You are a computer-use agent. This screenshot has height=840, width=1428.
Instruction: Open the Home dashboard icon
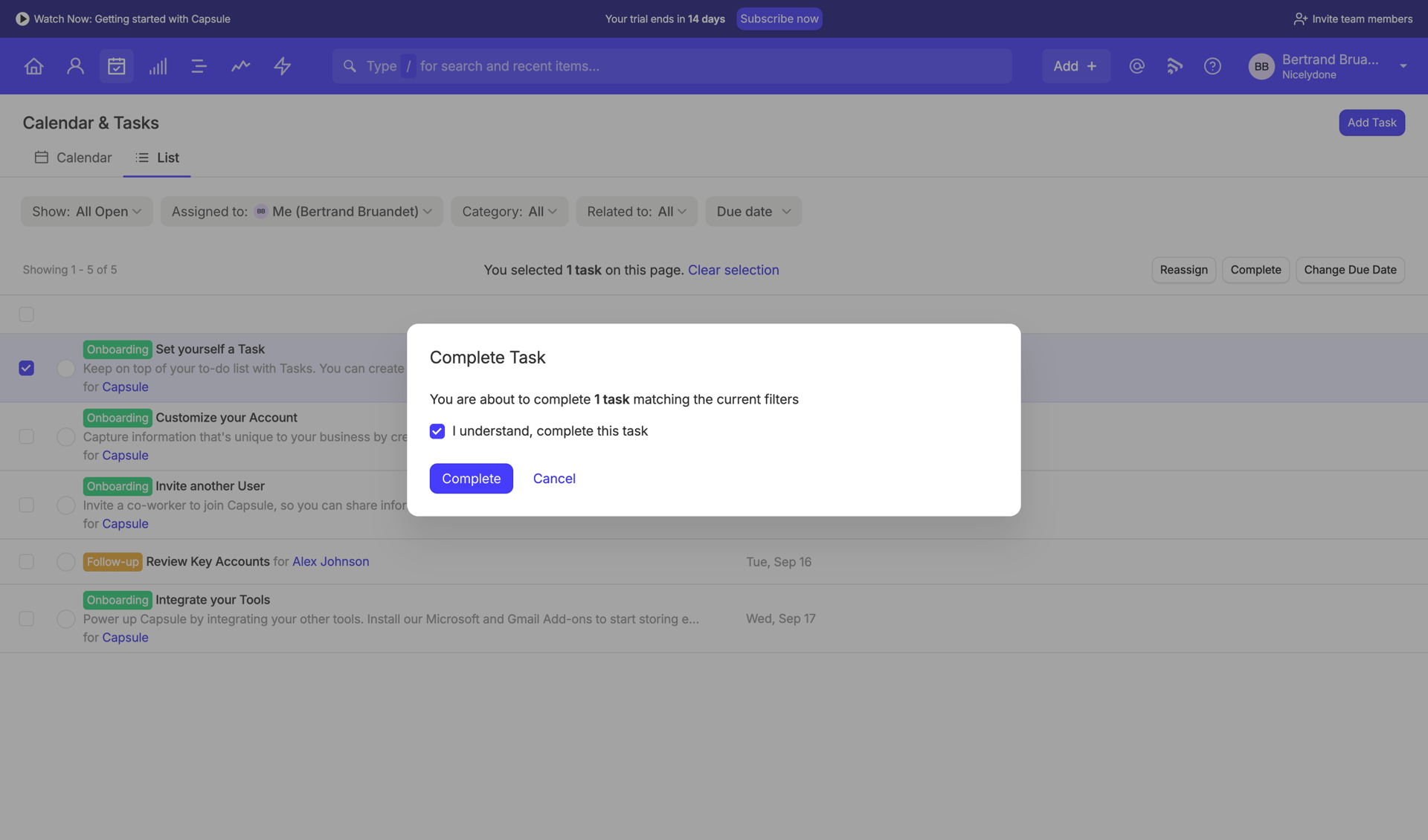pyautogui.click(x=33, y=66)
